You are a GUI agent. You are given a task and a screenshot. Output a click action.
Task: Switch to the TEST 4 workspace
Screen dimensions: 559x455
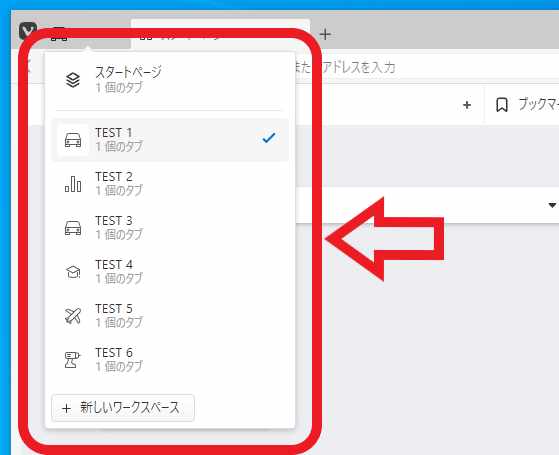pos(170,272)
